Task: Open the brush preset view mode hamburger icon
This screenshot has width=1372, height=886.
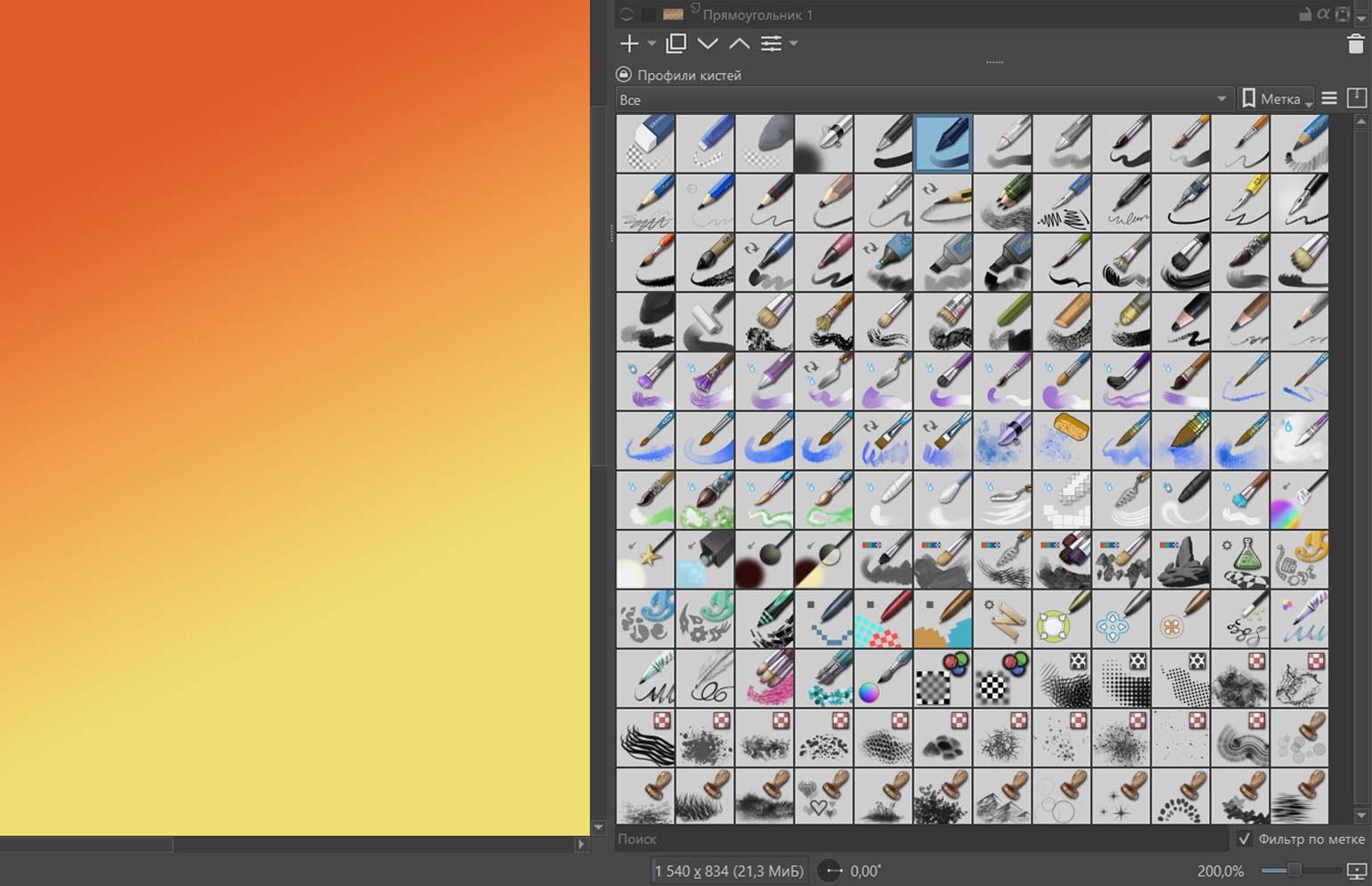Action: pos(1329,99)
